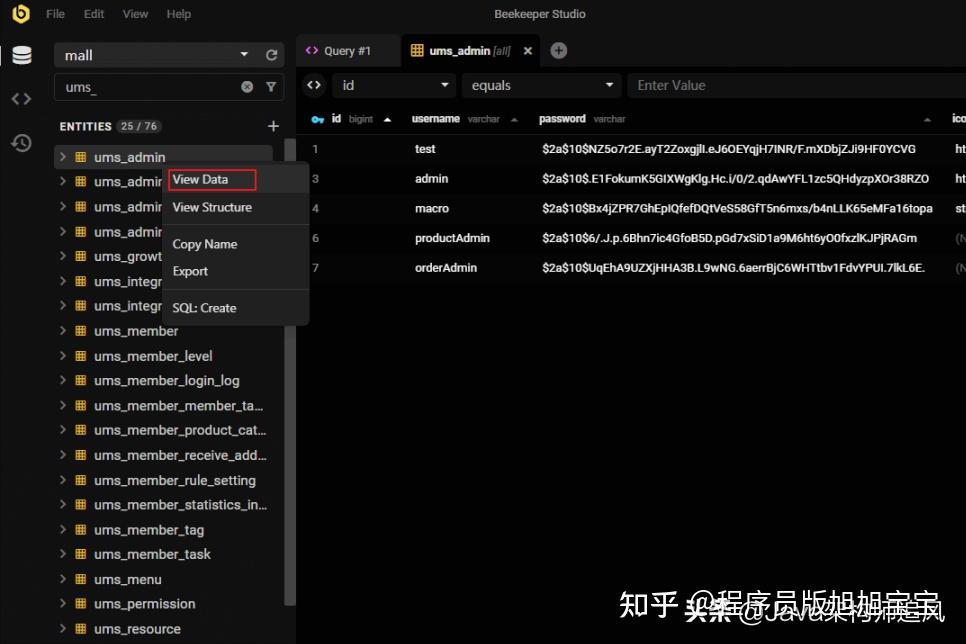
Task: Click the username cell 'test'
Action: click(425, 149)
